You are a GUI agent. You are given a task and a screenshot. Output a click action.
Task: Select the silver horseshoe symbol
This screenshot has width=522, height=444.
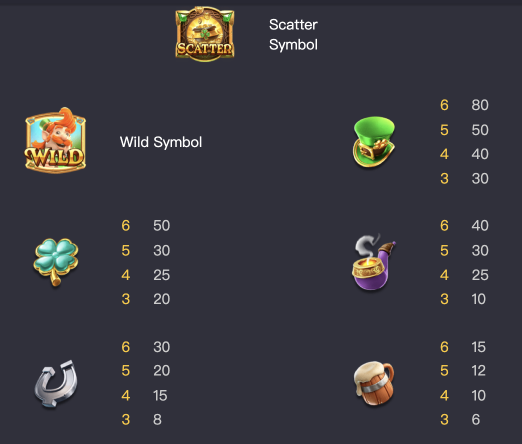56,384
